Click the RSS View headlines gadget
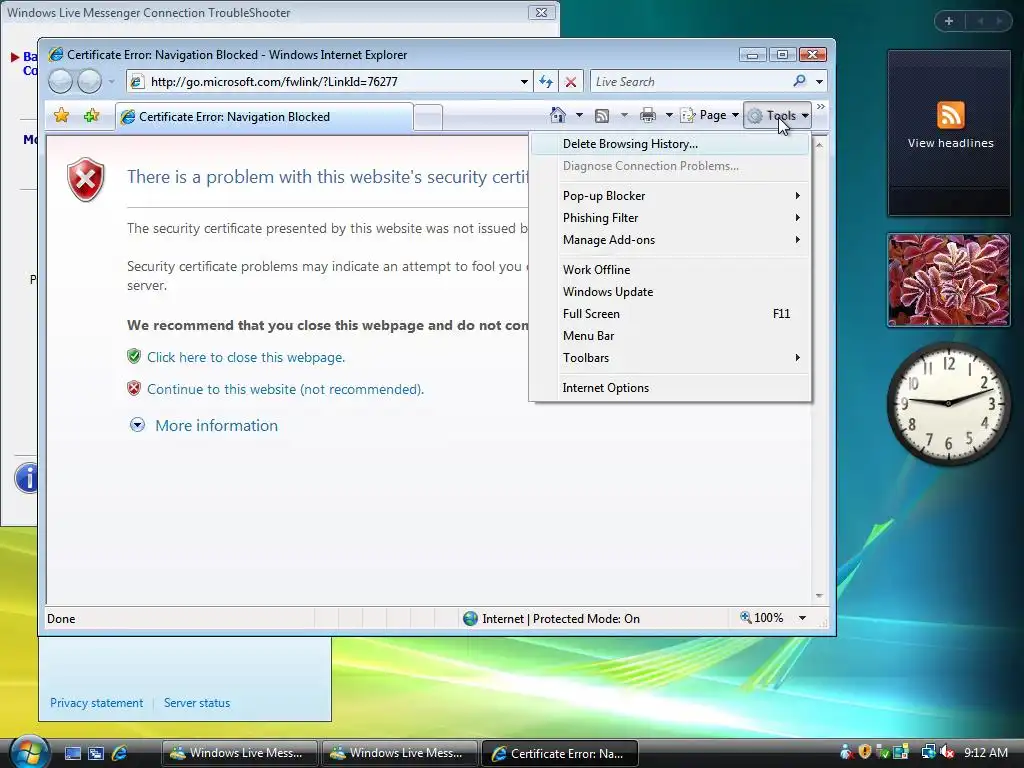Image resolution: width=1024 pixels, height=768 pixels. [950, 133]
